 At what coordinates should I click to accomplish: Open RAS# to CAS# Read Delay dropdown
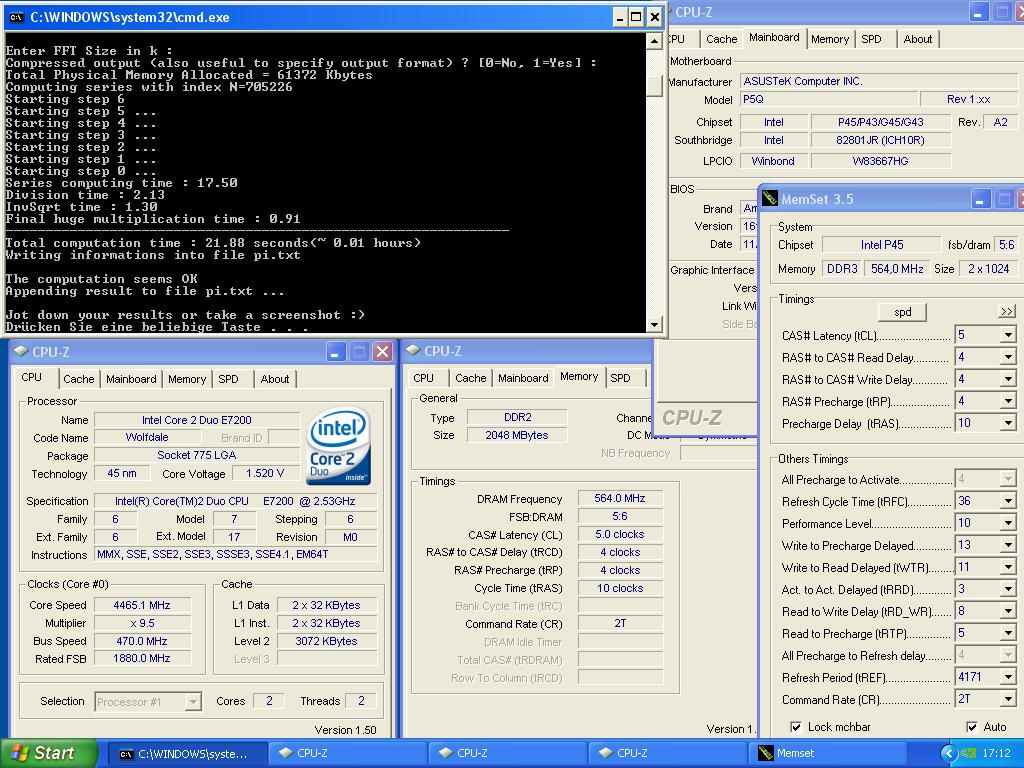point(1008,357)
